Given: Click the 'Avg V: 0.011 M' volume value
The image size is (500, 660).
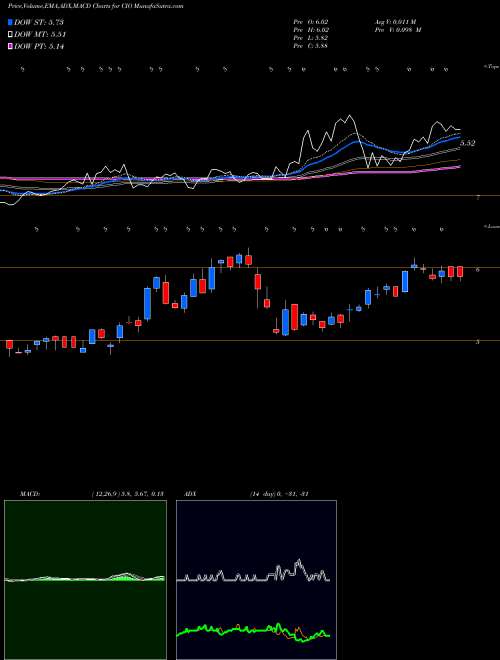Looking at the screenshot, I should click(395, 21).
